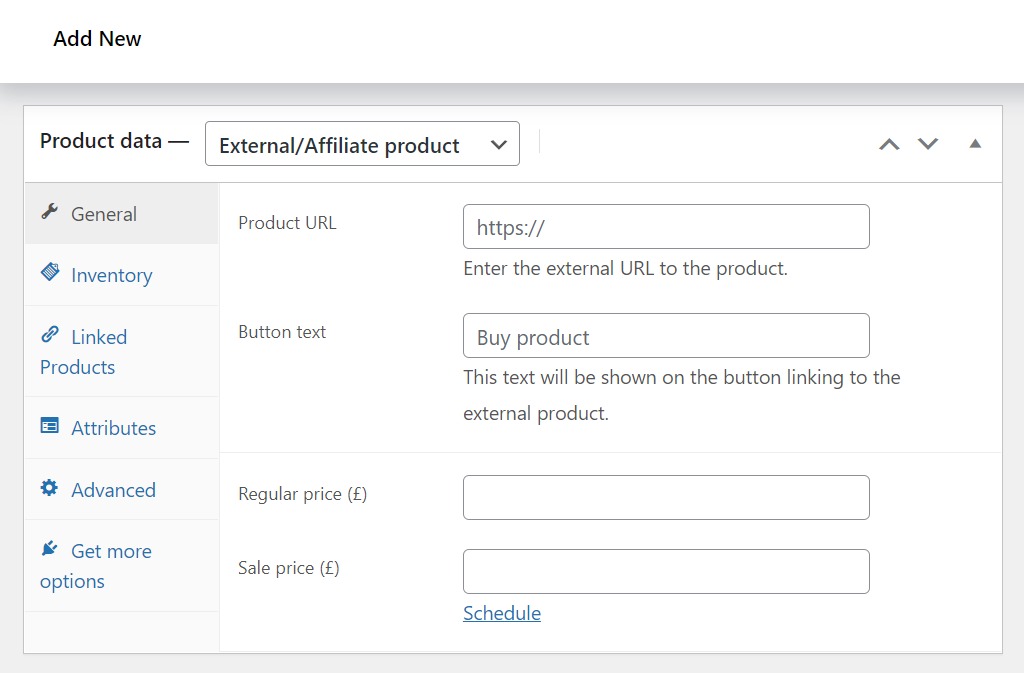Click the Schedule link under Sale price
Viewport: 1024px width, 673px height.
click(x=501, y=612)
